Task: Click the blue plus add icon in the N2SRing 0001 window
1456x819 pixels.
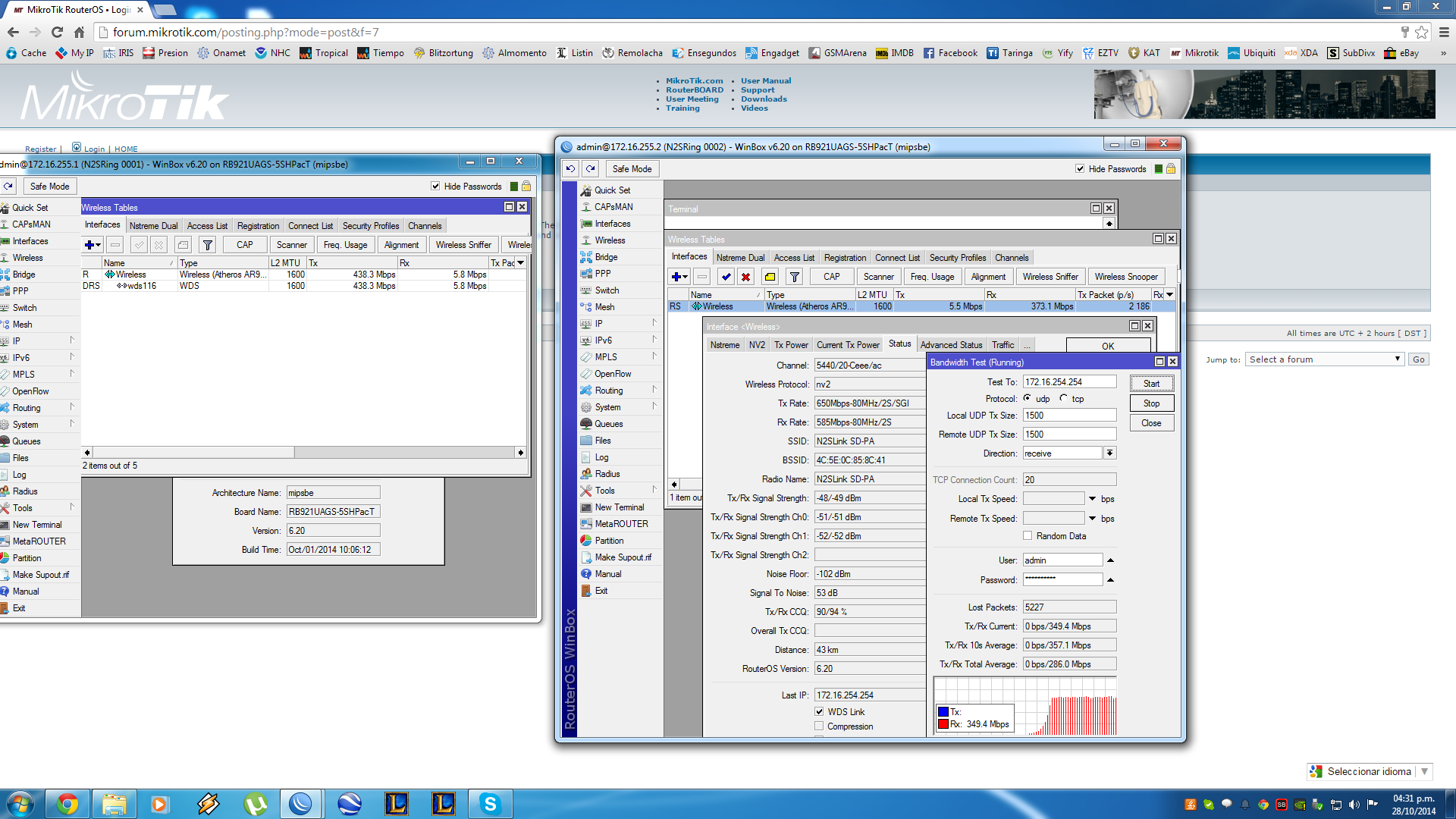Action: [93, 245]
